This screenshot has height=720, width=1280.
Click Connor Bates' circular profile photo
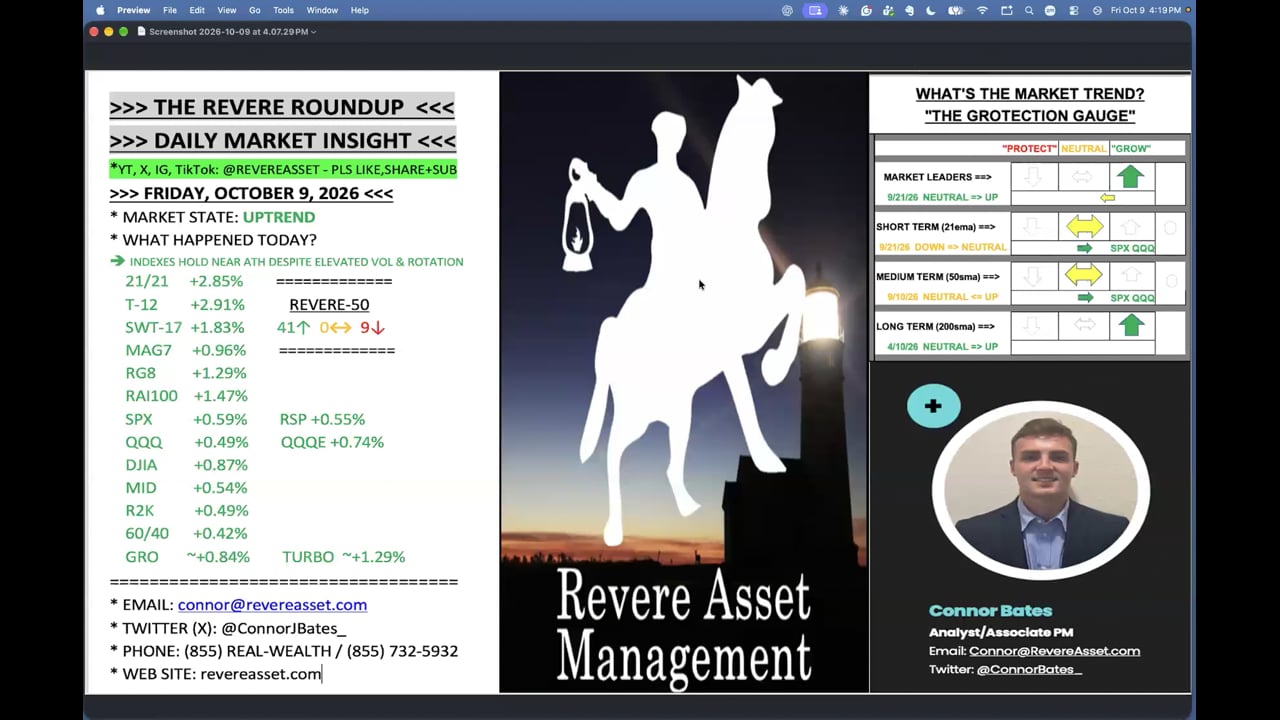(1041, 489)
